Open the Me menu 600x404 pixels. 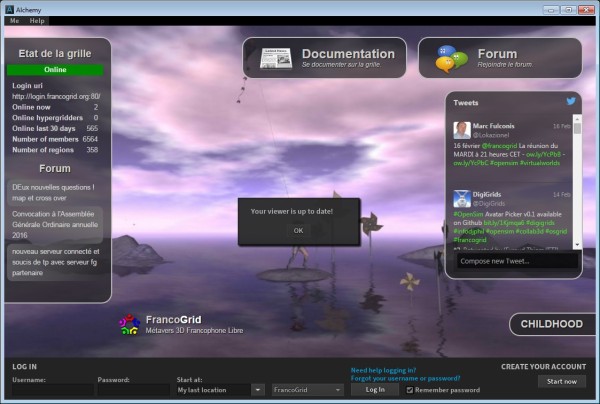[x=15, y=21]
